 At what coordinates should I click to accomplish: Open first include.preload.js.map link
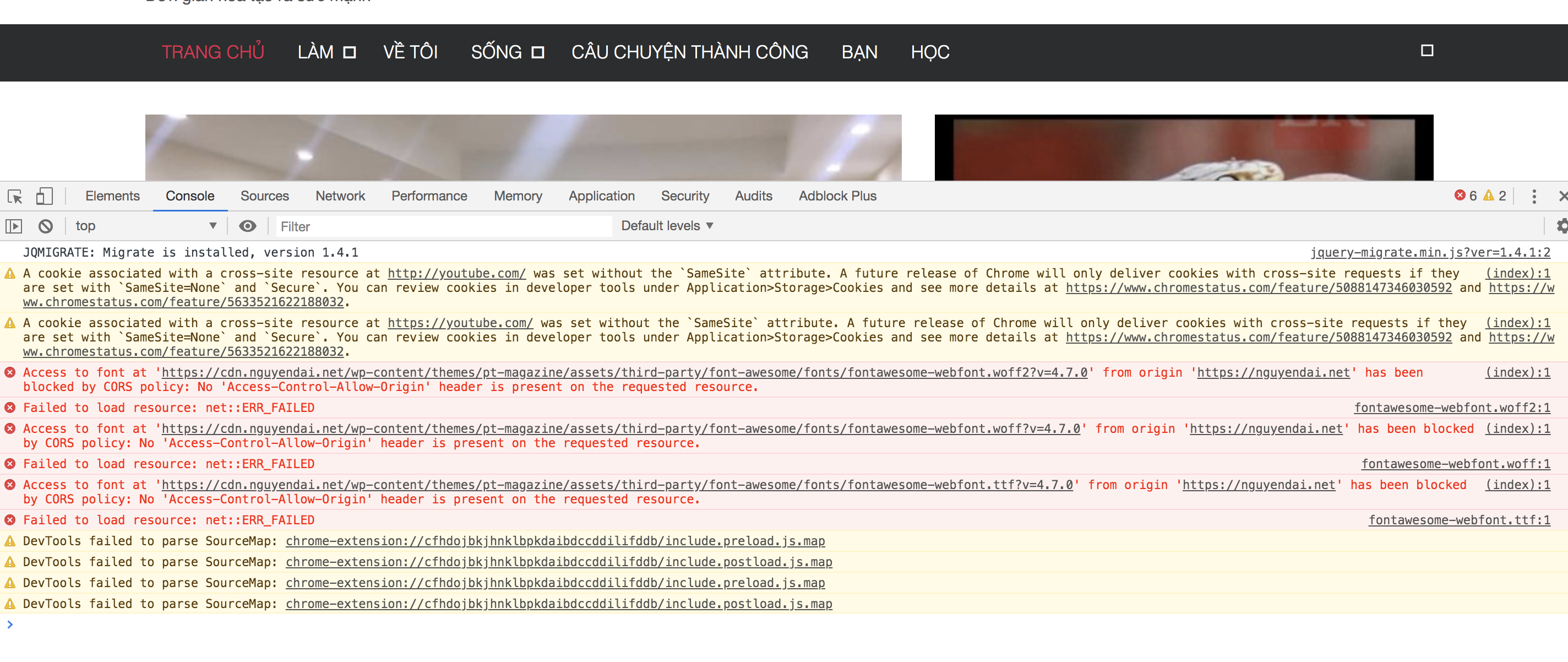coord(555,541)
